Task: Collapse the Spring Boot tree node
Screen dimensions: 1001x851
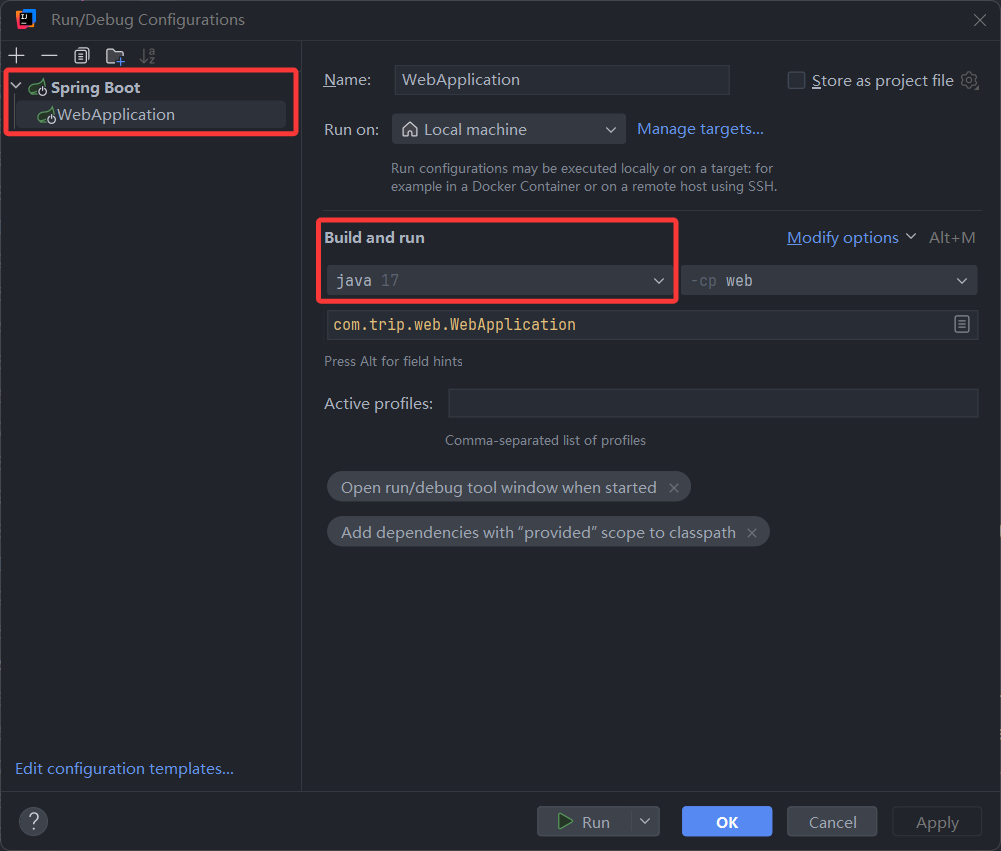Action: pyautogui.click(x=15, y=88)
